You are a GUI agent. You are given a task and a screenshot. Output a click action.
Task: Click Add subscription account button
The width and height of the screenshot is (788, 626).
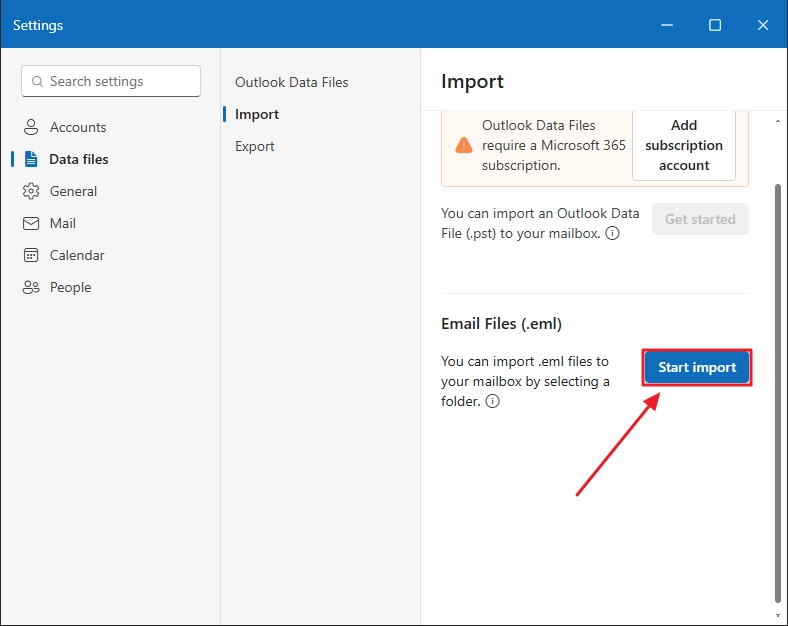[x=683, y=145]
